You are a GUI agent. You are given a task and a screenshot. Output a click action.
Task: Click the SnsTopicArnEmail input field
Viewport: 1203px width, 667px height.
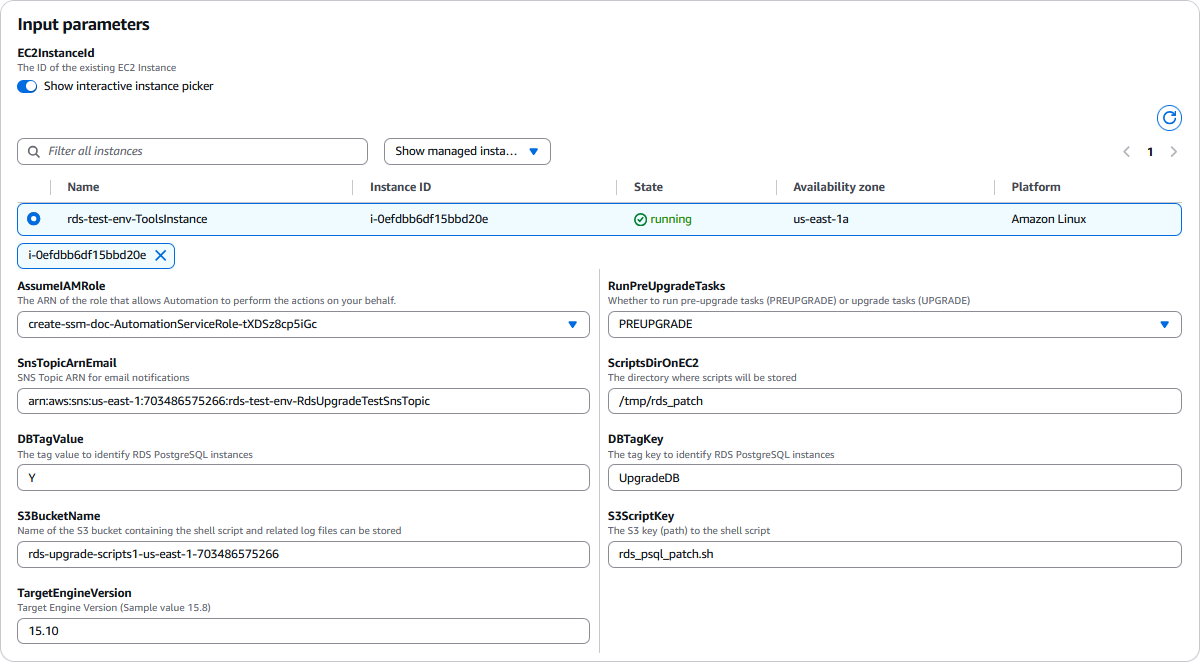(303, 401)
